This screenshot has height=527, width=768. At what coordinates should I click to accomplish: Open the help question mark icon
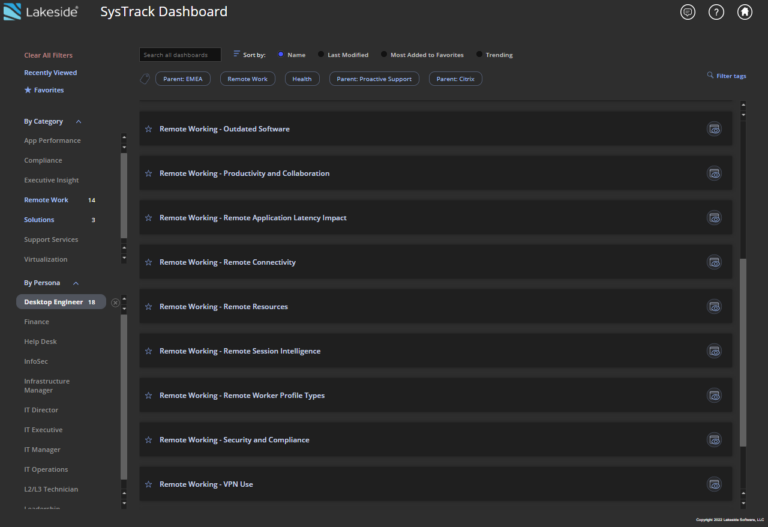click(x=716, y=12)
